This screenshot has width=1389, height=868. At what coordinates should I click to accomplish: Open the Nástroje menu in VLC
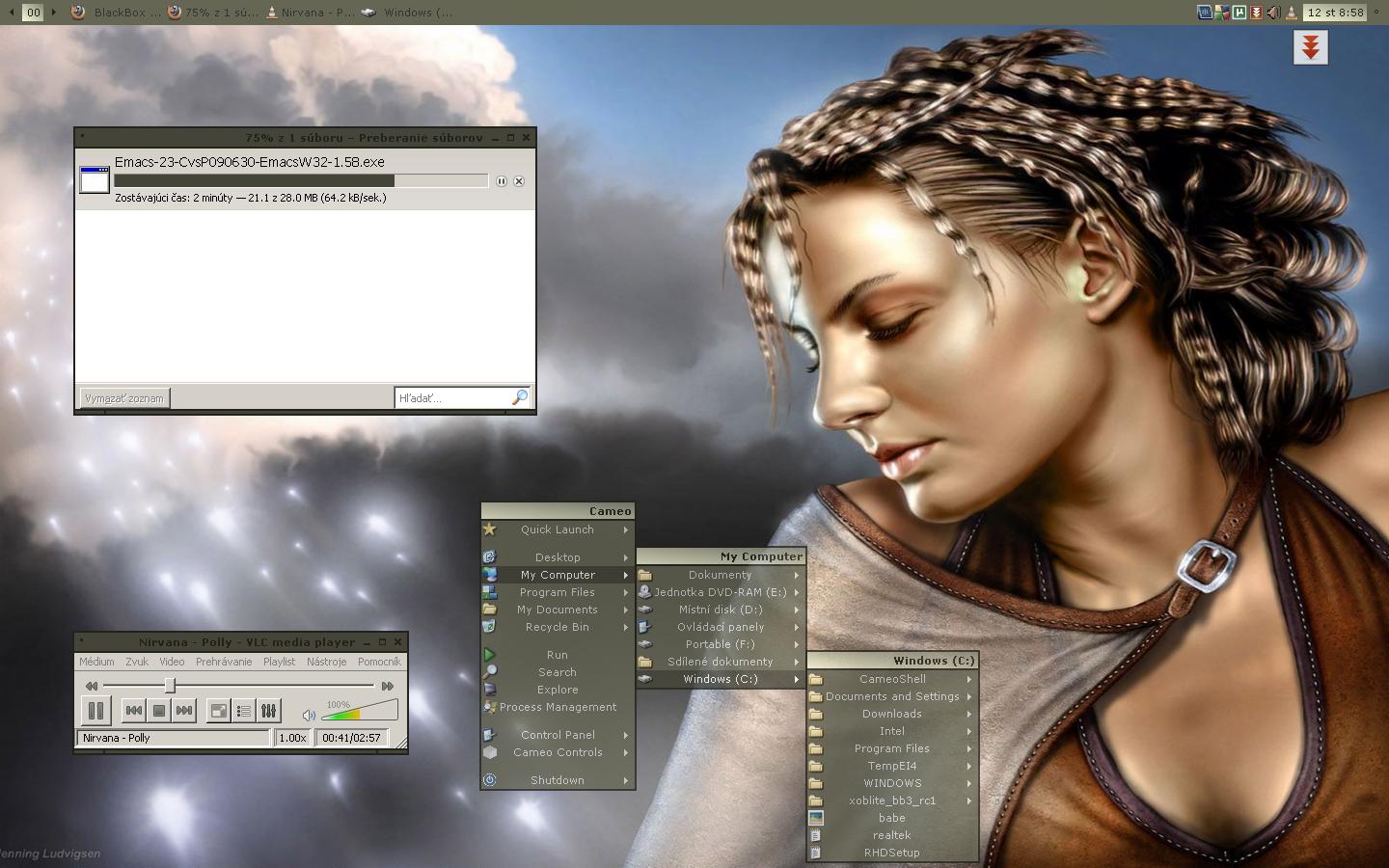point(327,662)
